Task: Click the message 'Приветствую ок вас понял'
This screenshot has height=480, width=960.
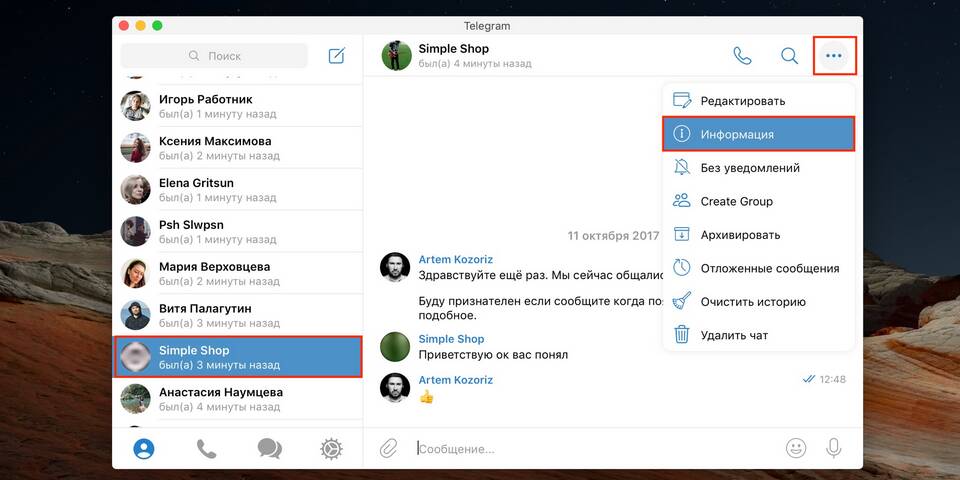Action: 493,354
